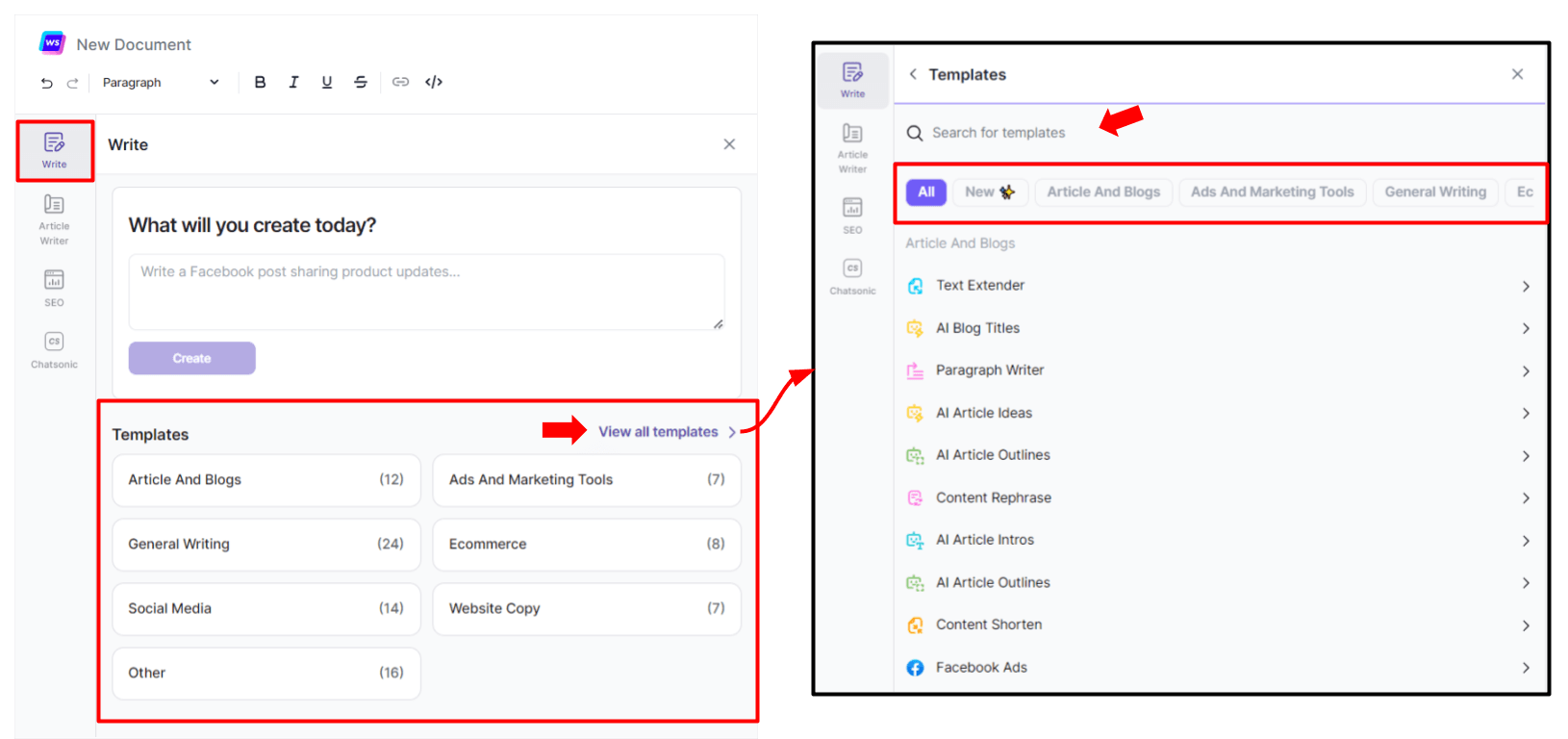Viewport: 1568px width, 739px height.
Task: Go back using Templates back chevron
Action: (913, 74)
